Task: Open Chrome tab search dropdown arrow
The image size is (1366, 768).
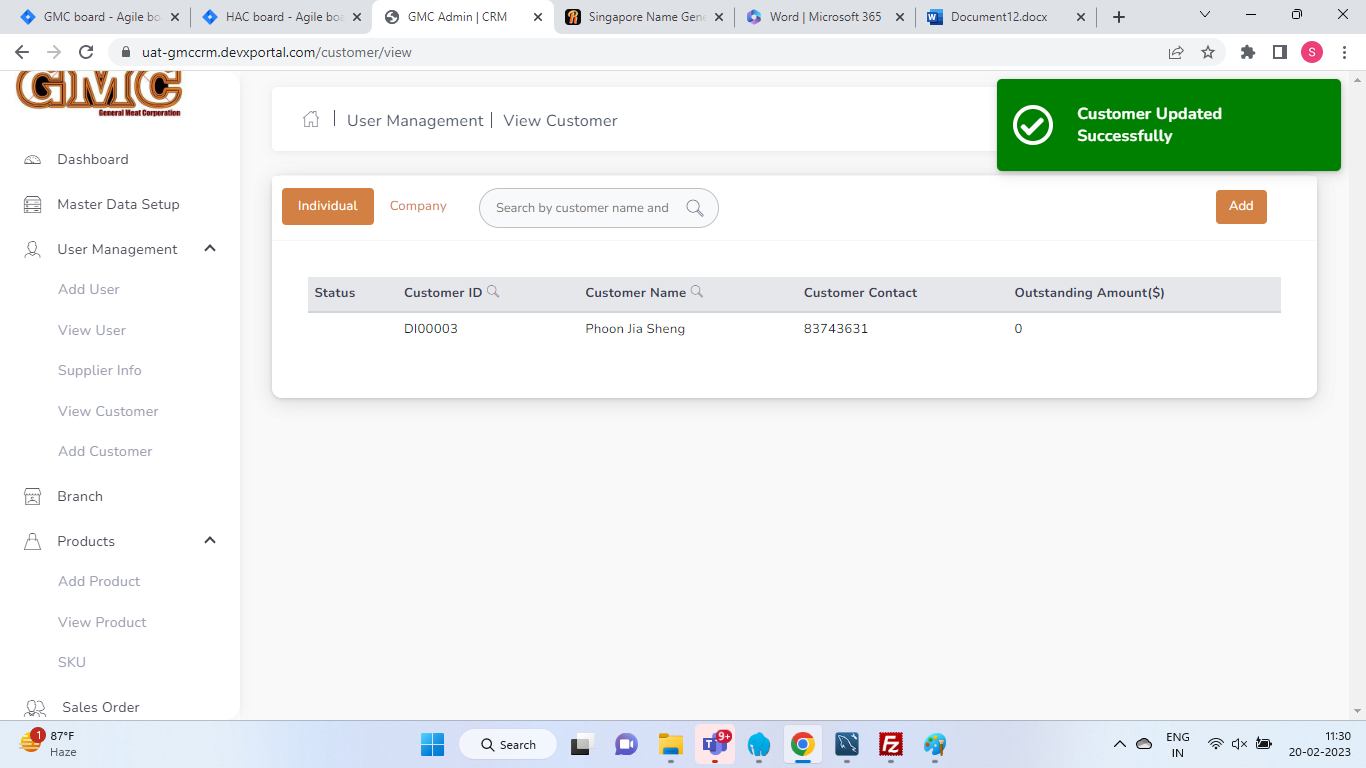Action: point(1204,16)
